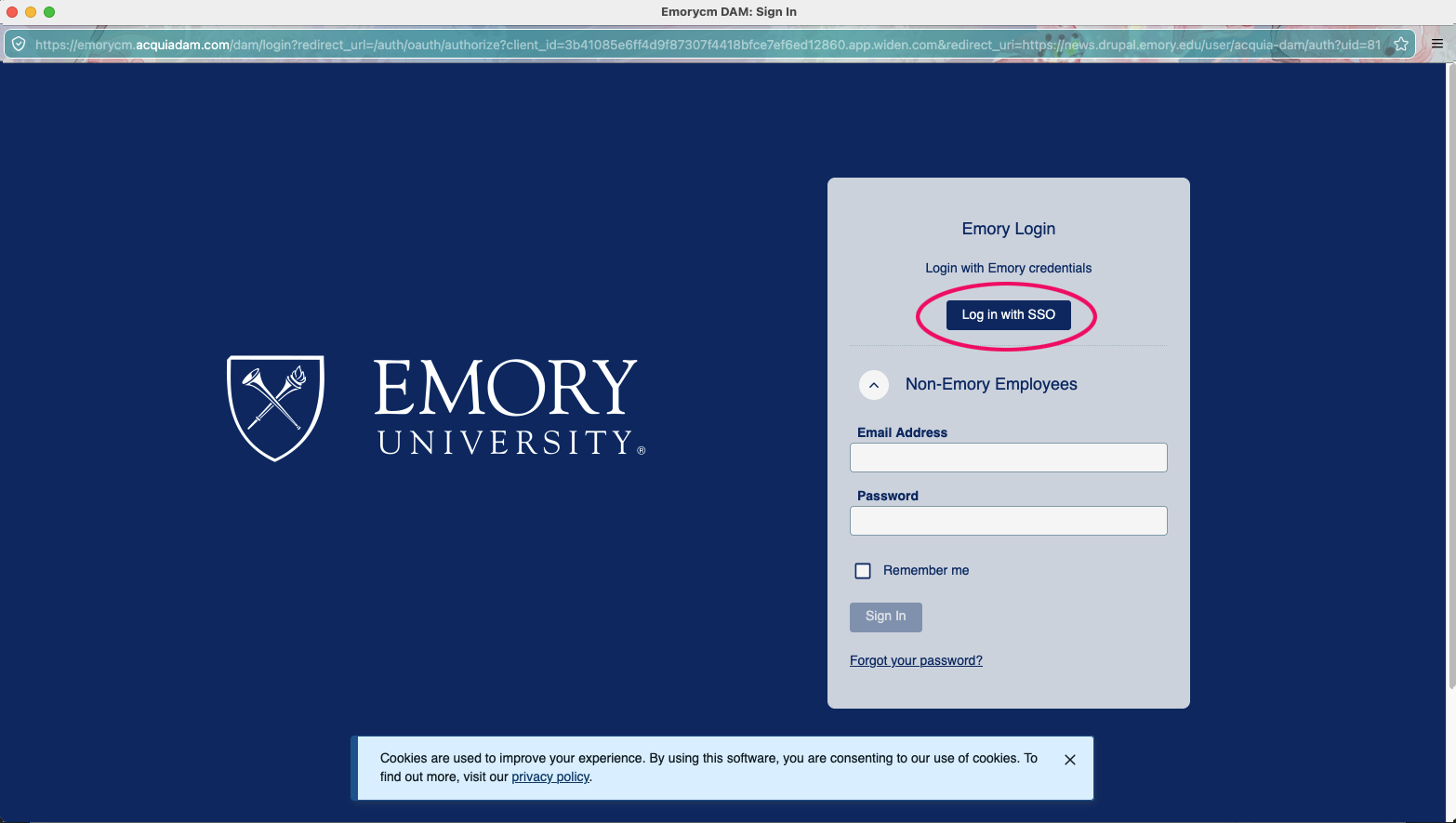Select the URL in the address bar
1456x823 pixels.
coord(708,44)
